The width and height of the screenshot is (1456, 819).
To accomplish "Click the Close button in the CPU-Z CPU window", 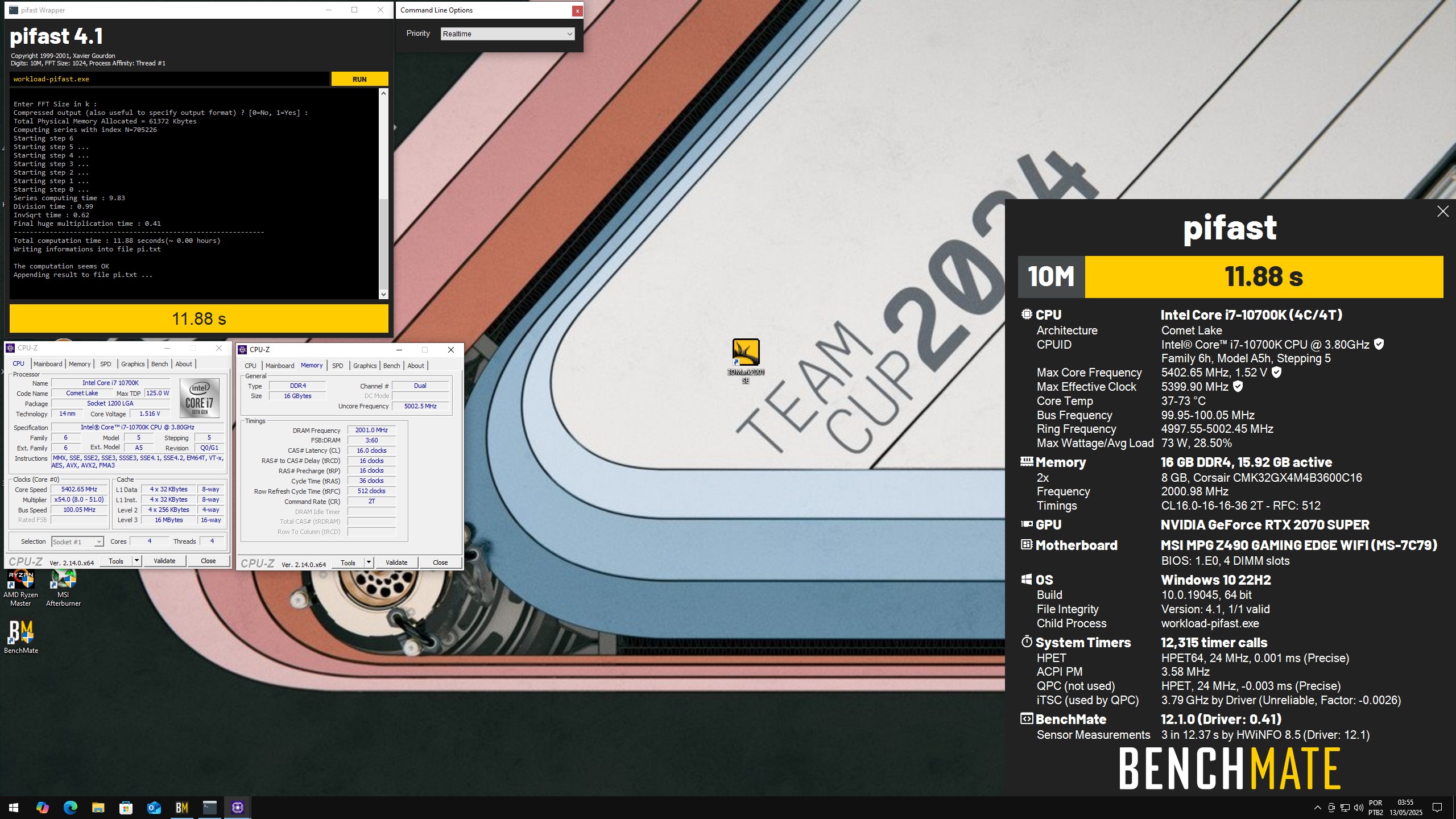I will (208, 561).
